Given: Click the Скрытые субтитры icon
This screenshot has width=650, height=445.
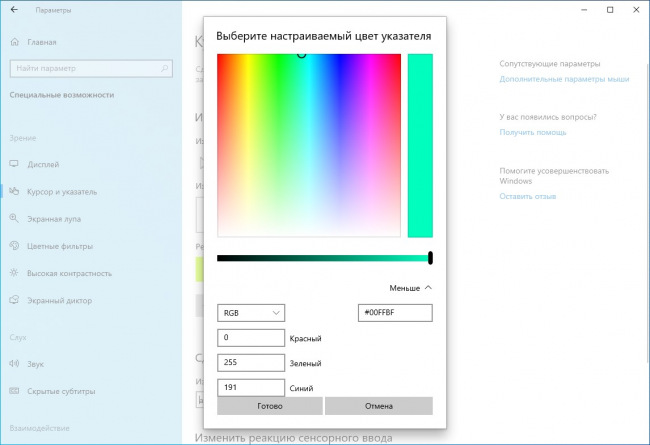Looking at the screenshot, I should pos(14,391).
